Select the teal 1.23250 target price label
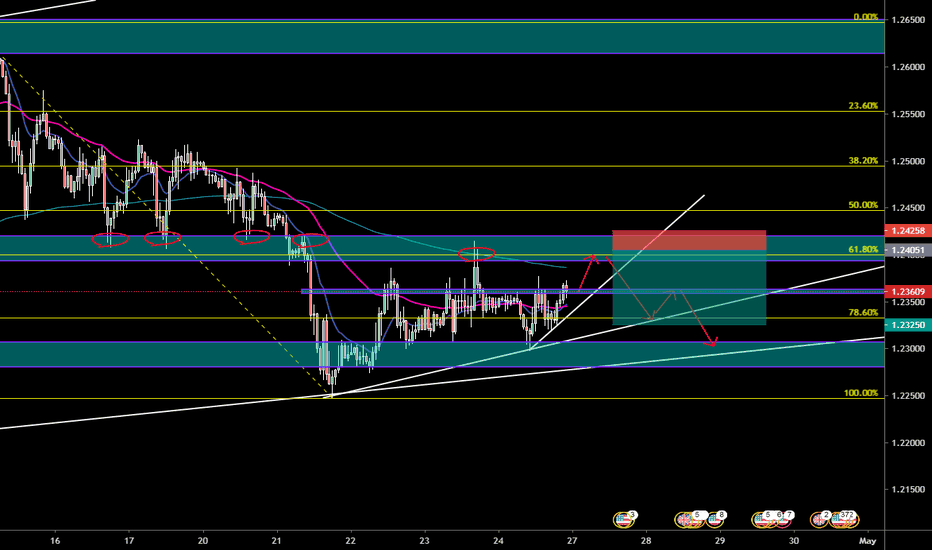Image resolution: width=932 pixels, height=550 pixels. 908,325
